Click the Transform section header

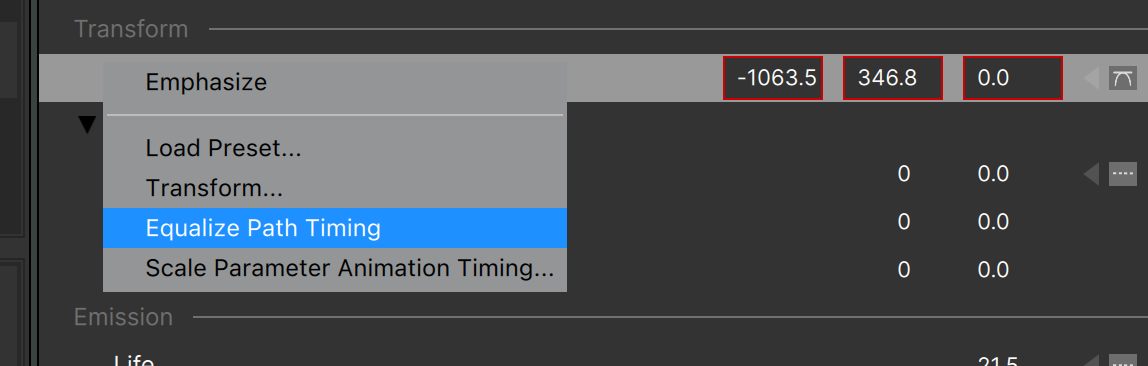131,29
